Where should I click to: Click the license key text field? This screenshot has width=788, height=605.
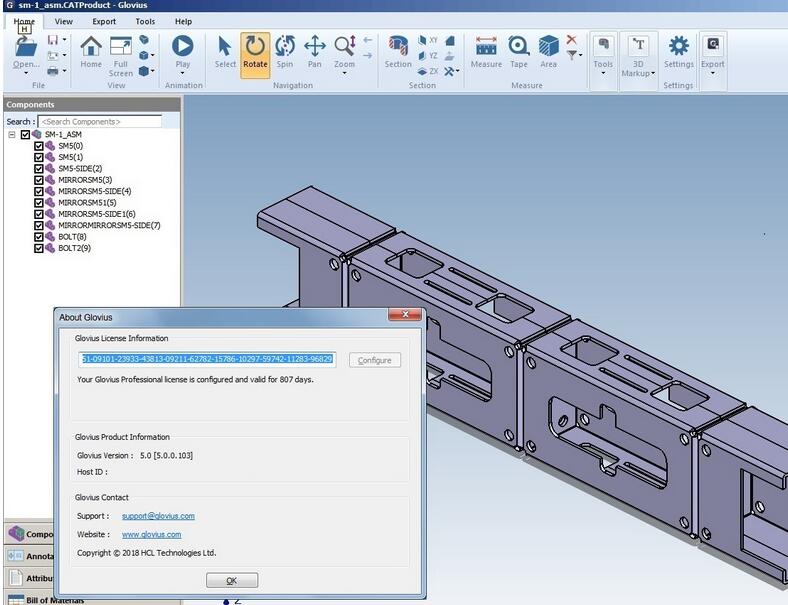click(207, 359)
